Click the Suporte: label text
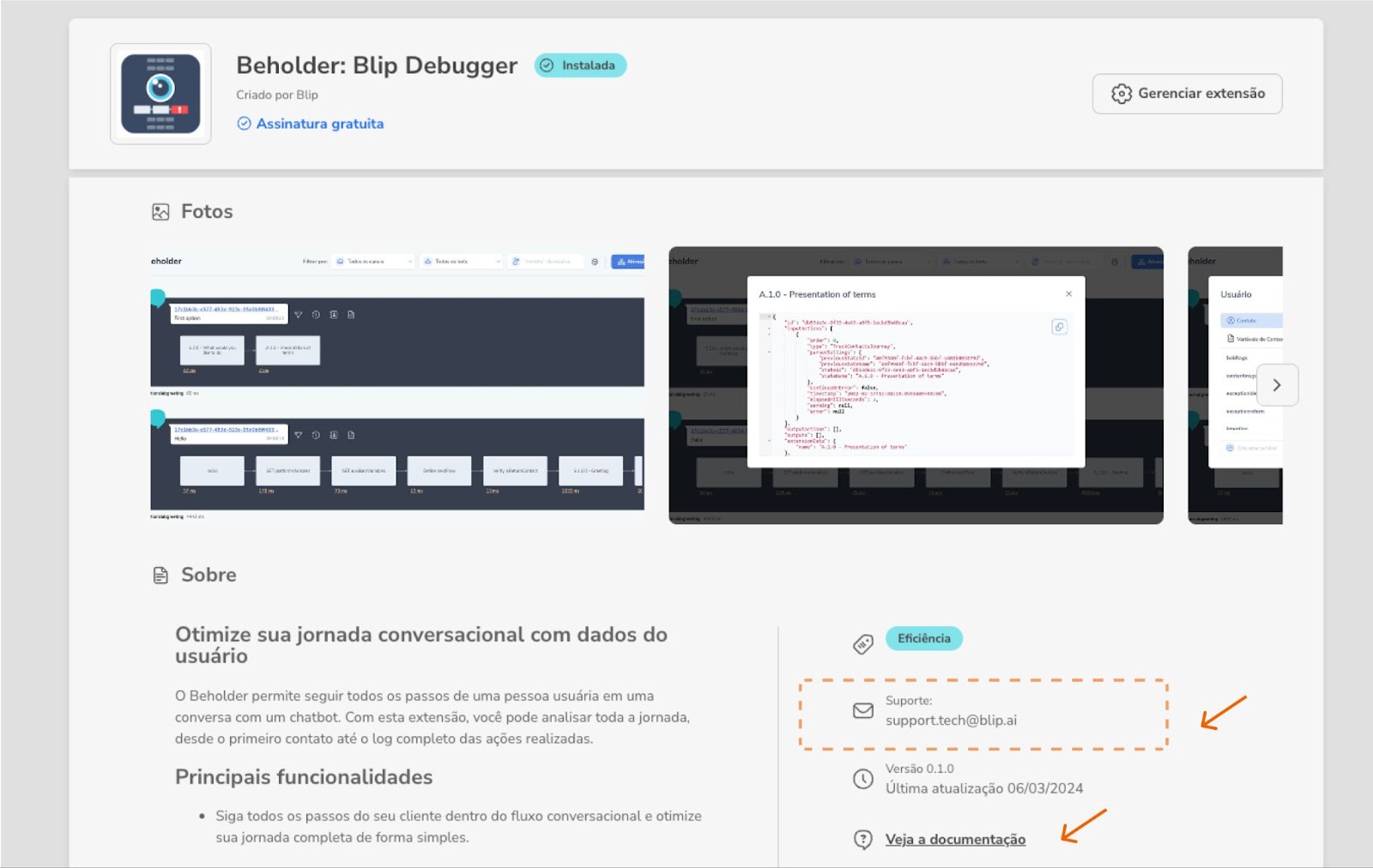 click(909, 701)
